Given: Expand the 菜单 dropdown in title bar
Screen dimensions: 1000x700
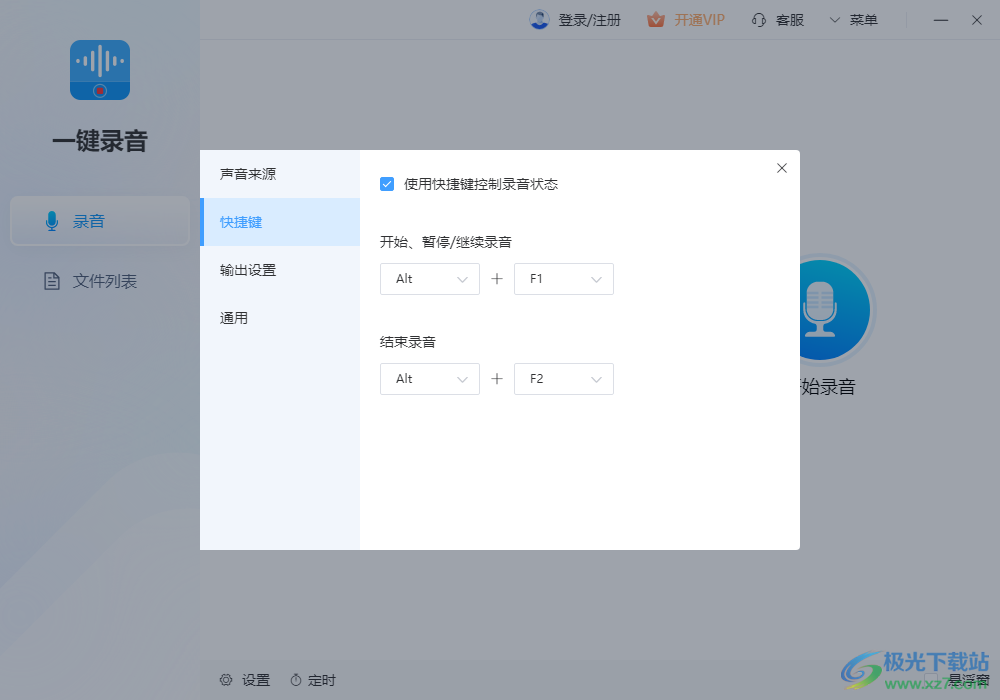Looking at the screenshot, I should pyautogui.click(x=855, y=19).
